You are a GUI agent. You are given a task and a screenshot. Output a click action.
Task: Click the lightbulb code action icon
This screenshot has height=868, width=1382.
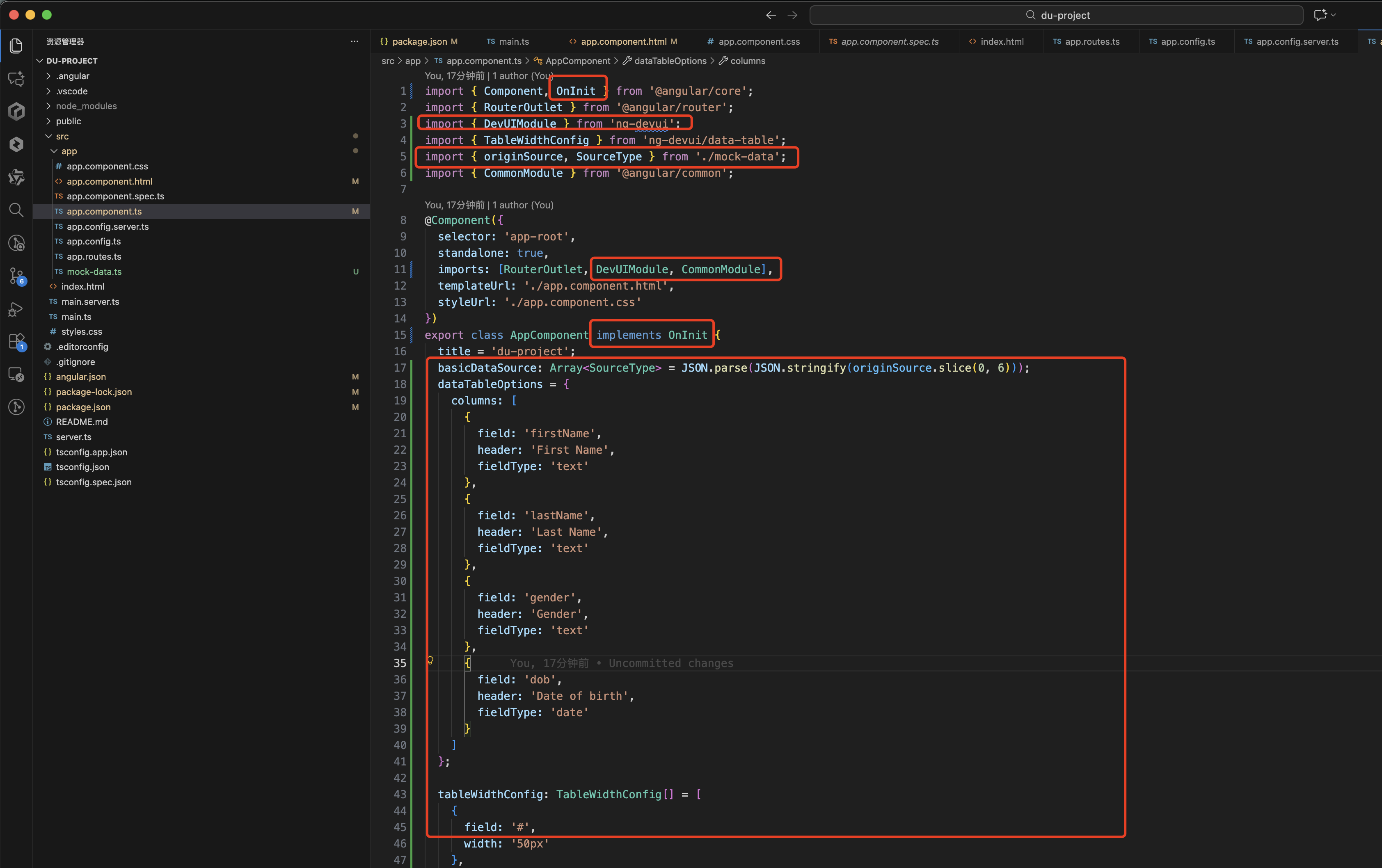click(x=430, y=661)
